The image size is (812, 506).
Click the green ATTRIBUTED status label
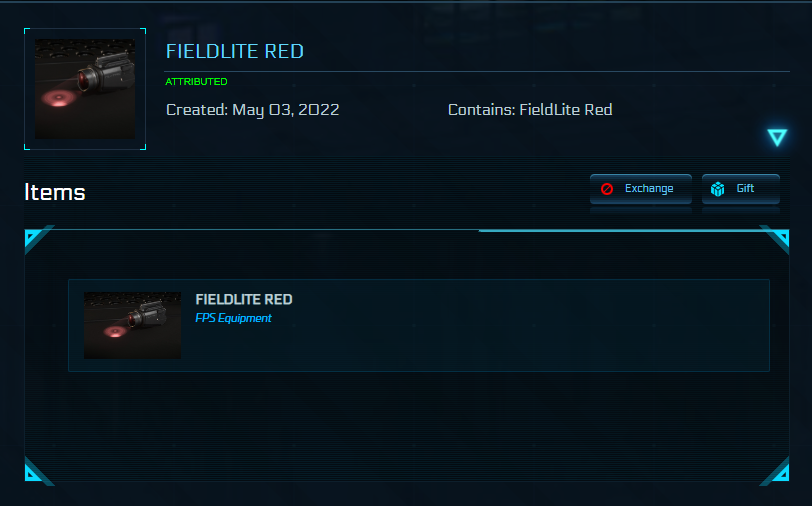click(197, 82)
